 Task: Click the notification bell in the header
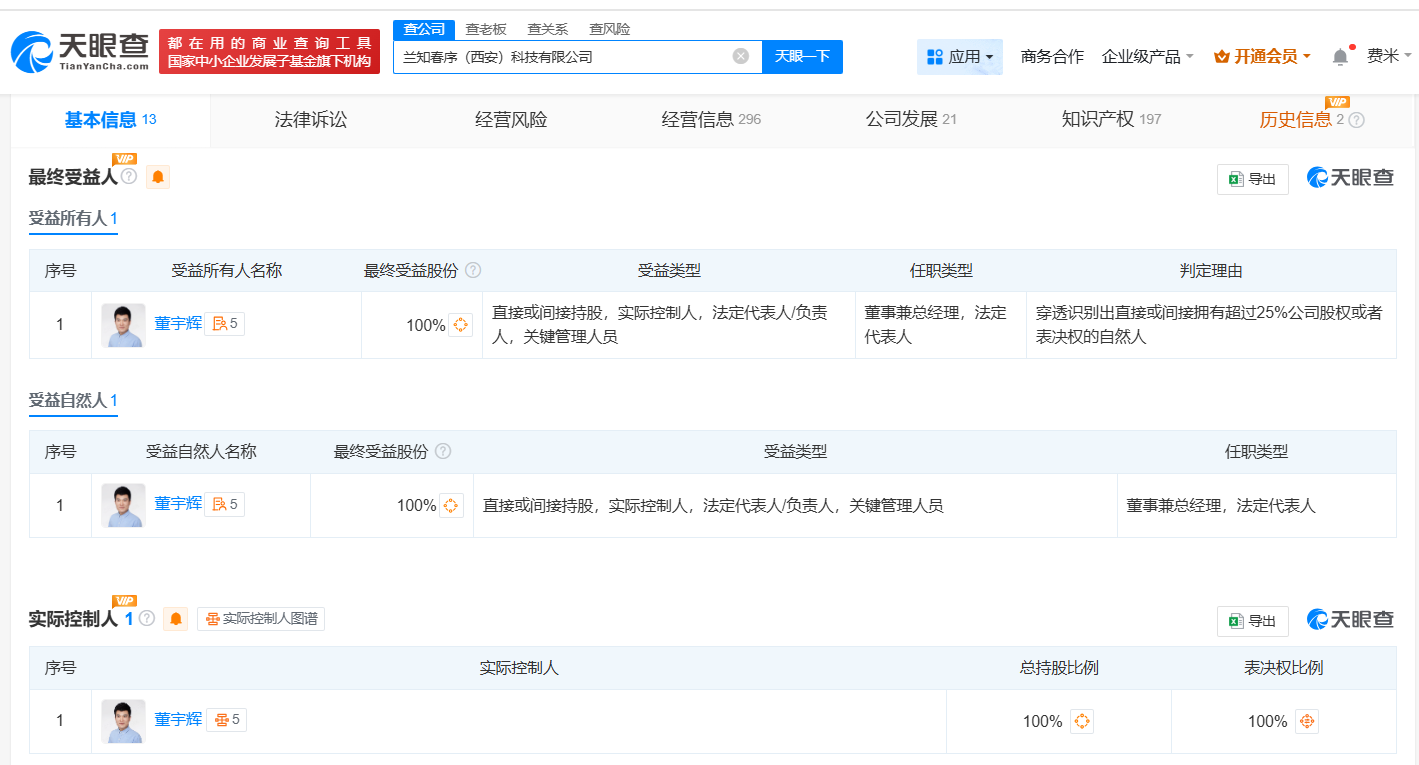1340,57
